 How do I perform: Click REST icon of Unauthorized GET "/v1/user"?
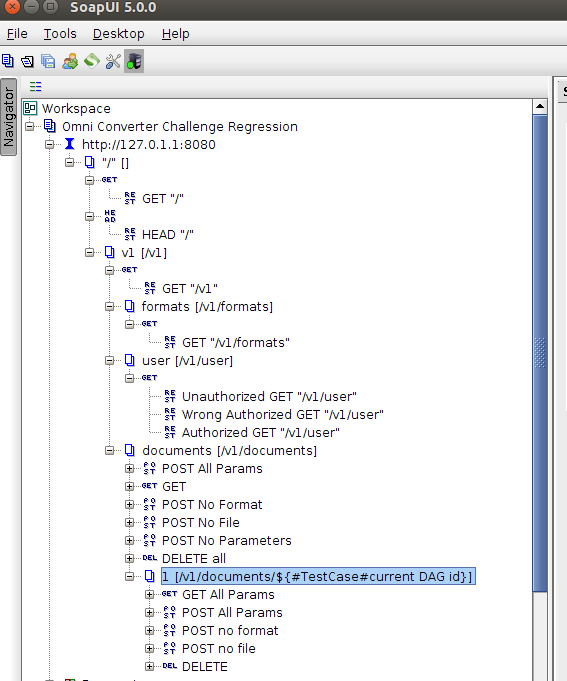pyautogui.click(x=170, y=396)
